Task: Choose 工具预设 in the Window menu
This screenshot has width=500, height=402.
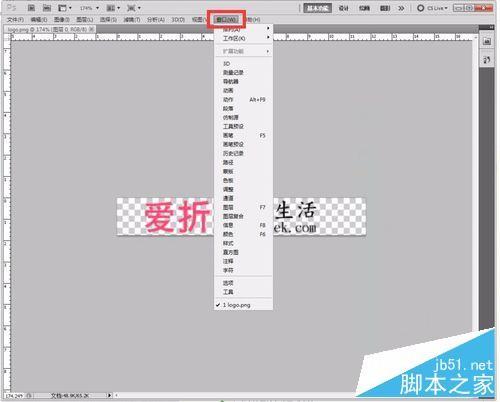Action: (x=243, y=126)
